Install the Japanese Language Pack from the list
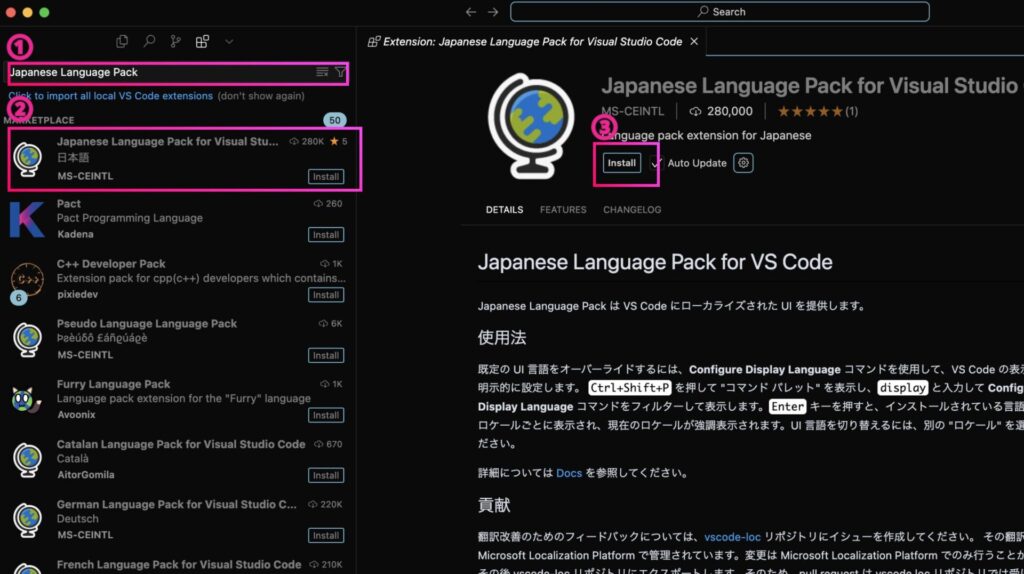This screenshot has height=574, width=1024. click(326, 176)
